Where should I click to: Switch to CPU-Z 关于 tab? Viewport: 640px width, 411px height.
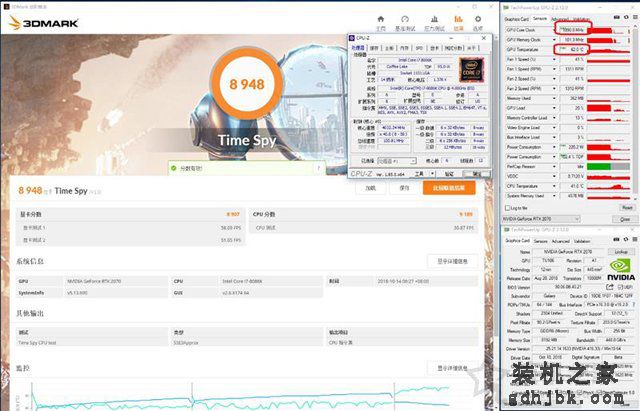pos(471,48)
